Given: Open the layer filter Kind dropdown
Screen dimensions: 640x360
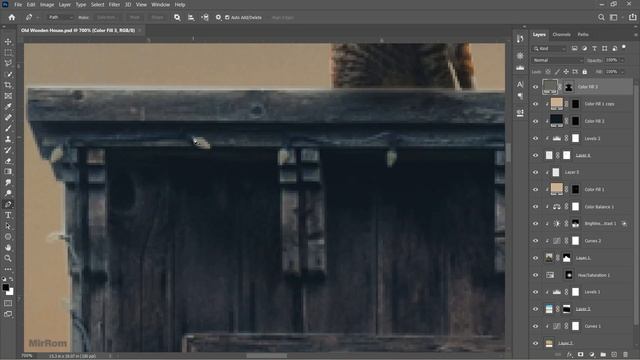Looking at the screenshot, I should 549,49.
